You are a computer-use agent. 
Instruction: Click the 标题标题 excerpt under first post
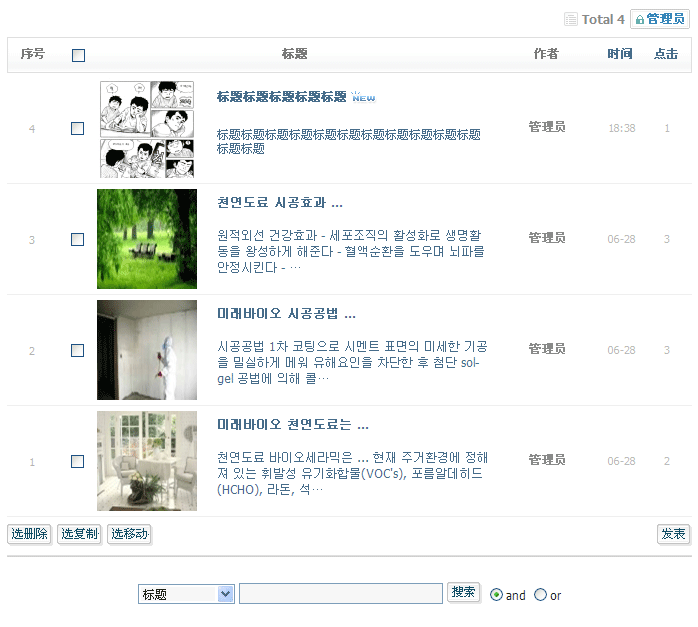point(349,142)
